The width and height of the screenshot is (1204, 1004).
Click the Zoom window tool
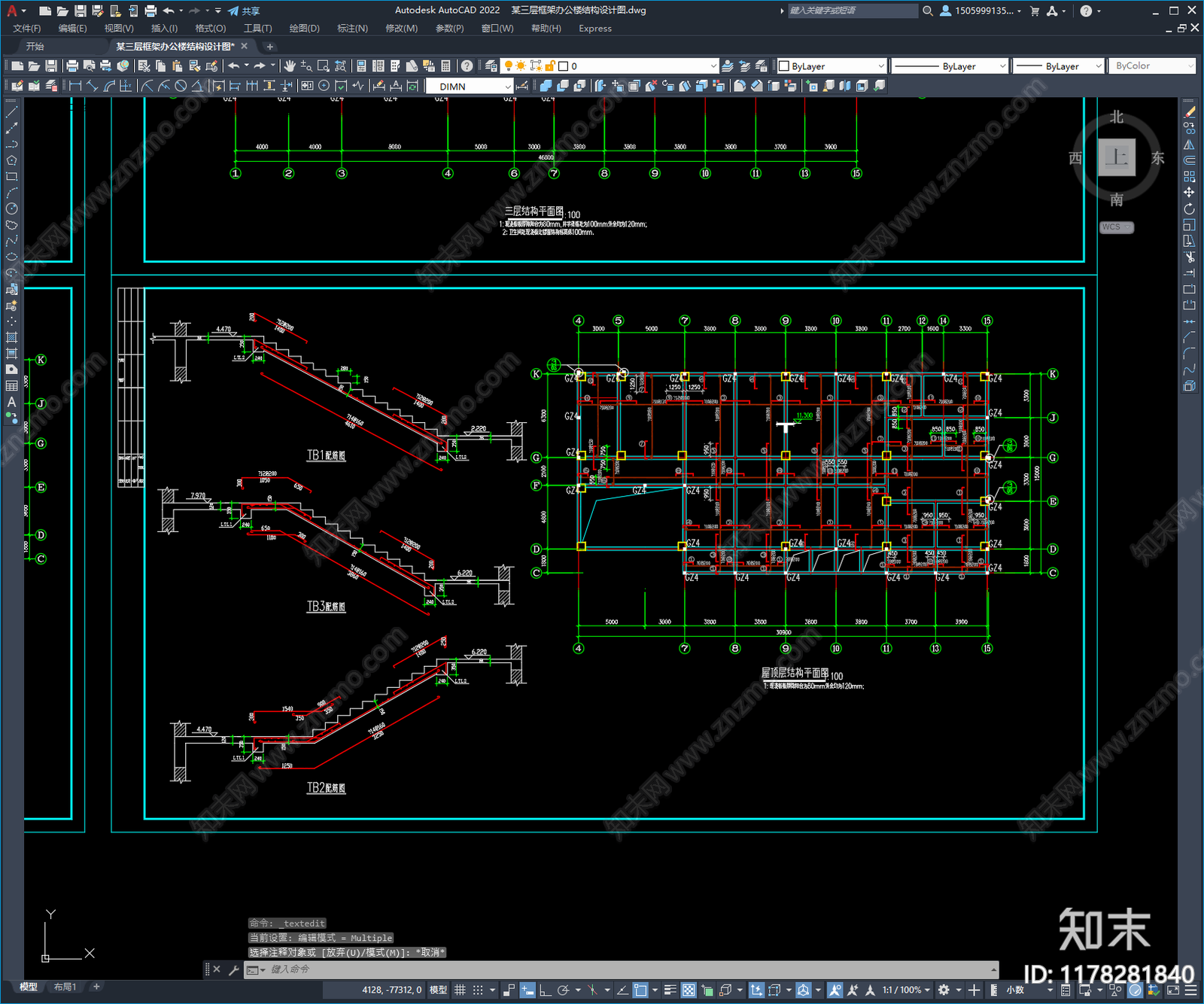[x=324, y=66]
